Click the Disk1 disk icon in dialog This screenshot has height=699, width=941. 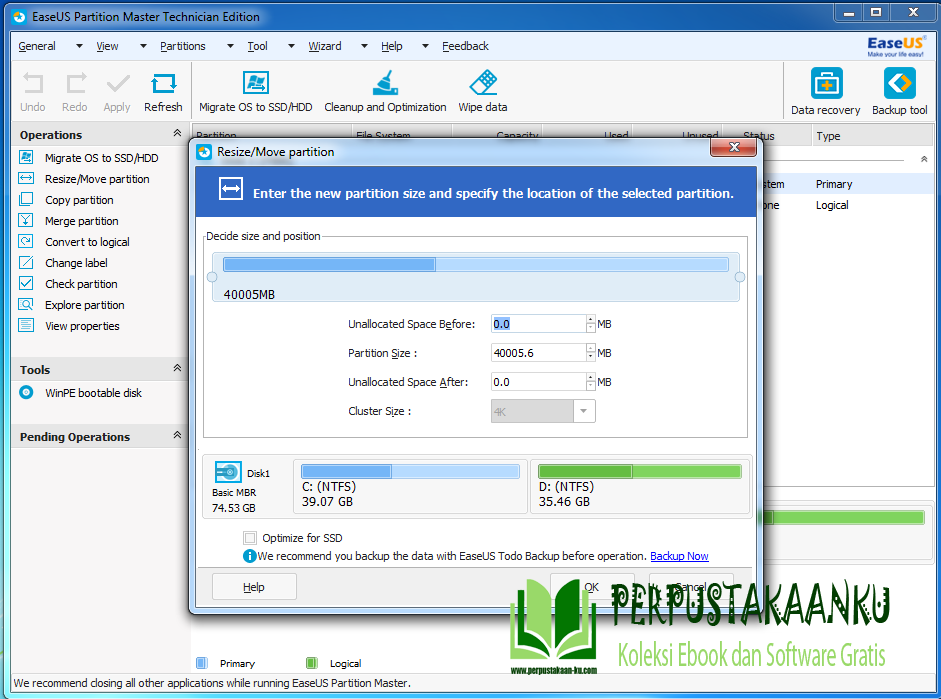pos(228,472)
